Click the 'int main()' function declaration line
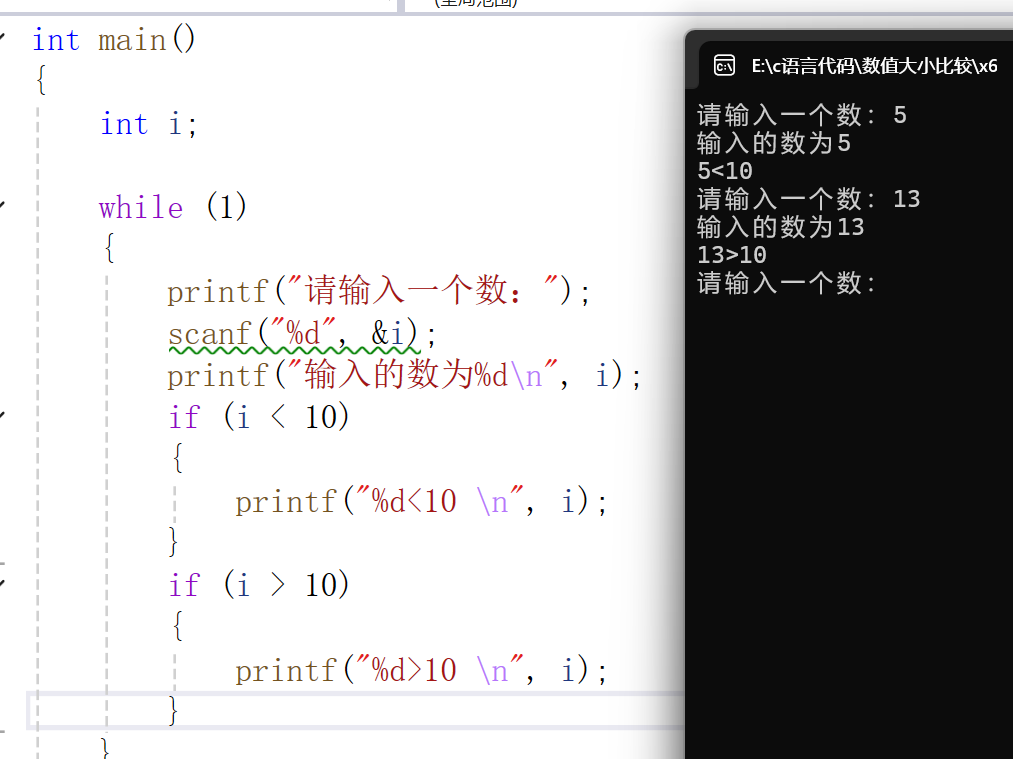This screenshot has height=759, width=1013. (114, 41)
